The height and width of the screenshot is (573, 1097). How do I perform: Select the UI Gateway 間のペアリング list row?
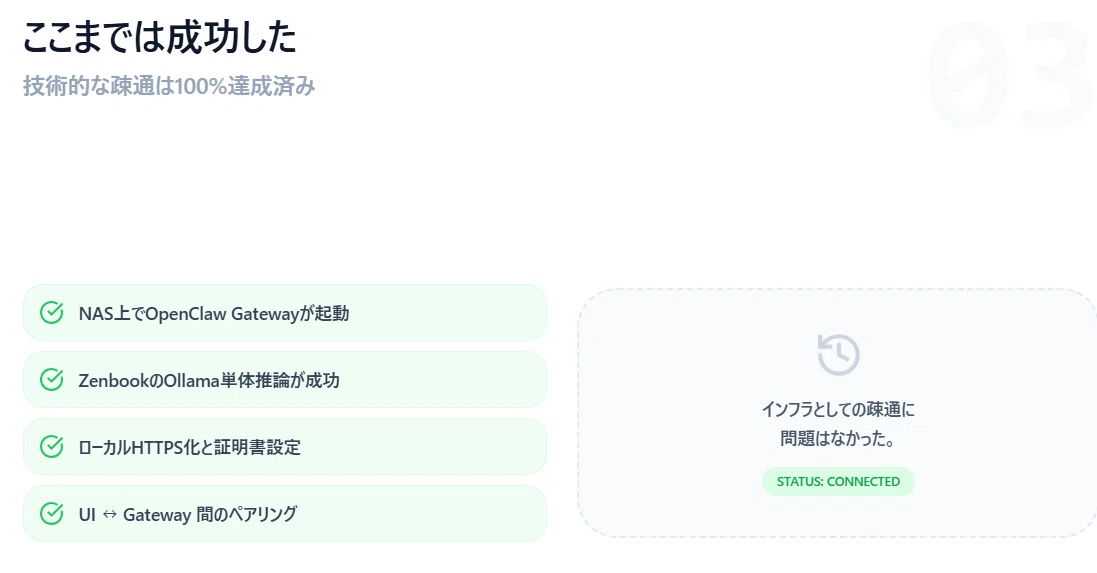[285, 514]
